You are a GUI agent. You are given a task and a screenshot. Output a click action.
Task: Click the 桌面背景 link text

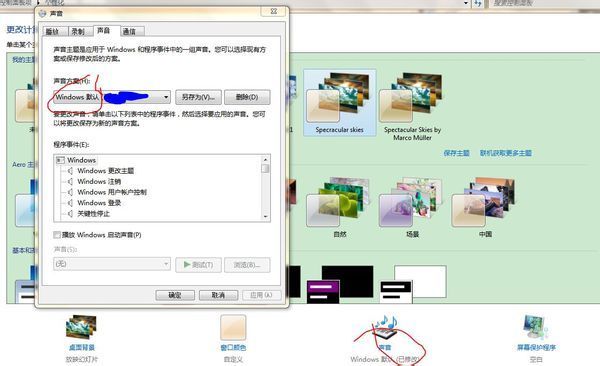coord(82,348)
